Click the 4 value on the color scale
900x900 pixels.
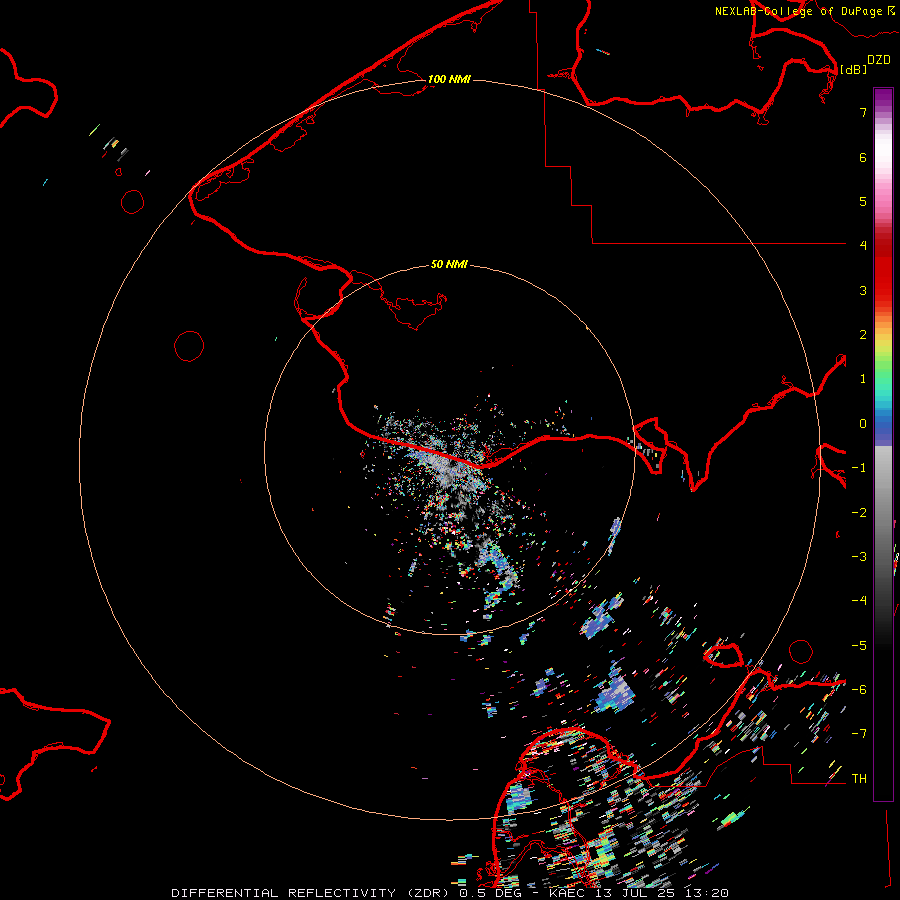[x=863, y=246]
